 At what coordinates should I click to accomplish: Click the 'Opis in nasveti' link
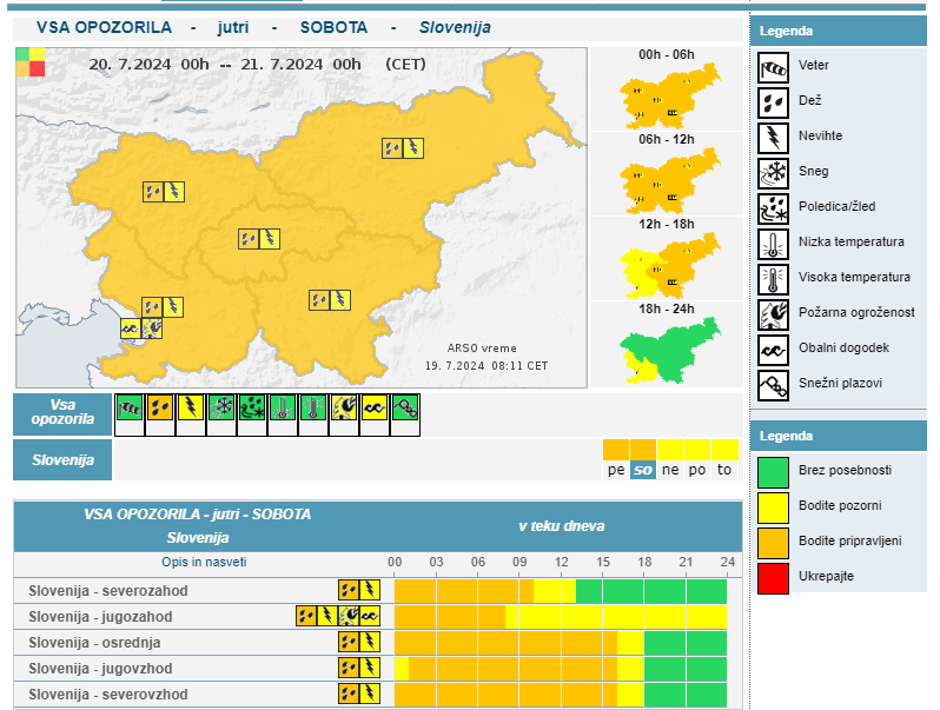point(204,562)
